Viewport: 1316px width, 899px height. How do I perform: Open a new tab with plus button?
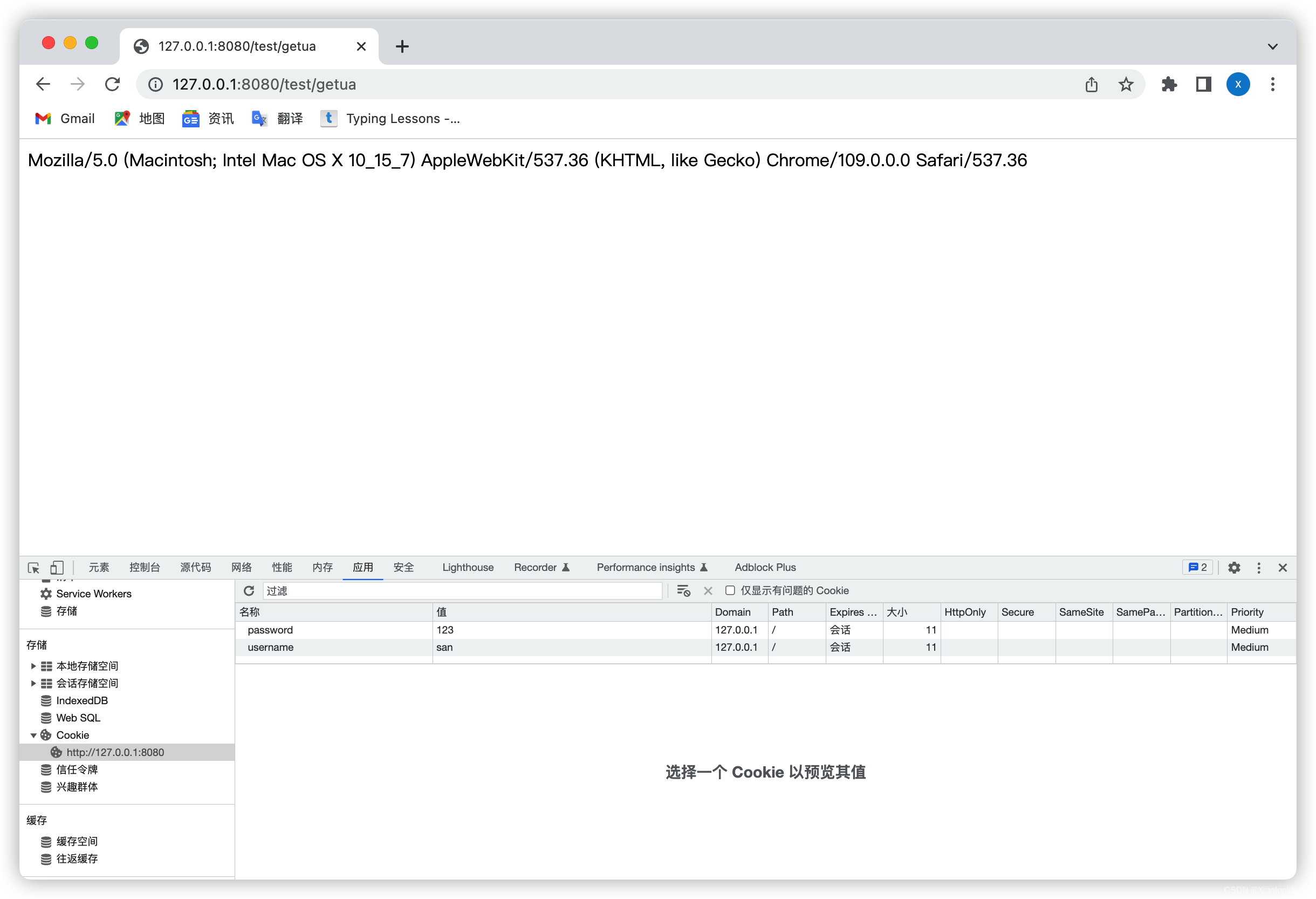click(402, 46)
